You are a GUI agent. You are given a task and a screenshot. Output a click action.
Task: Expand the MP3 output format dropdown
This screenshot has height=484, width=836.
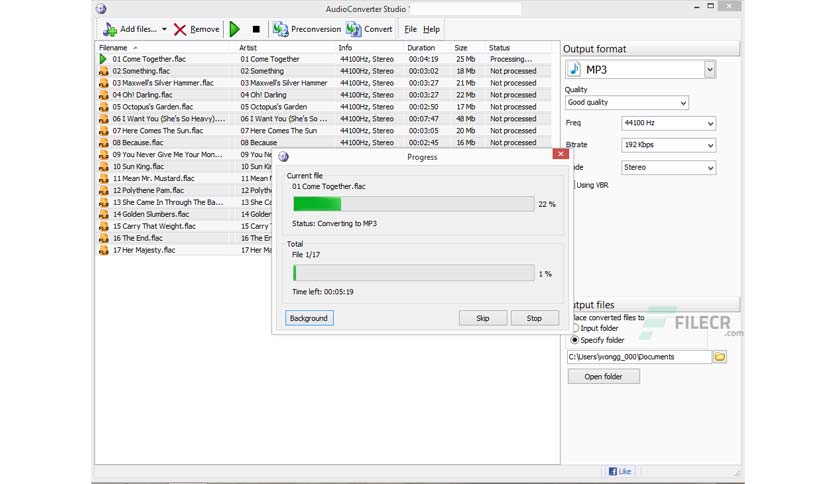pyautogui.click(x=709, y=69)
